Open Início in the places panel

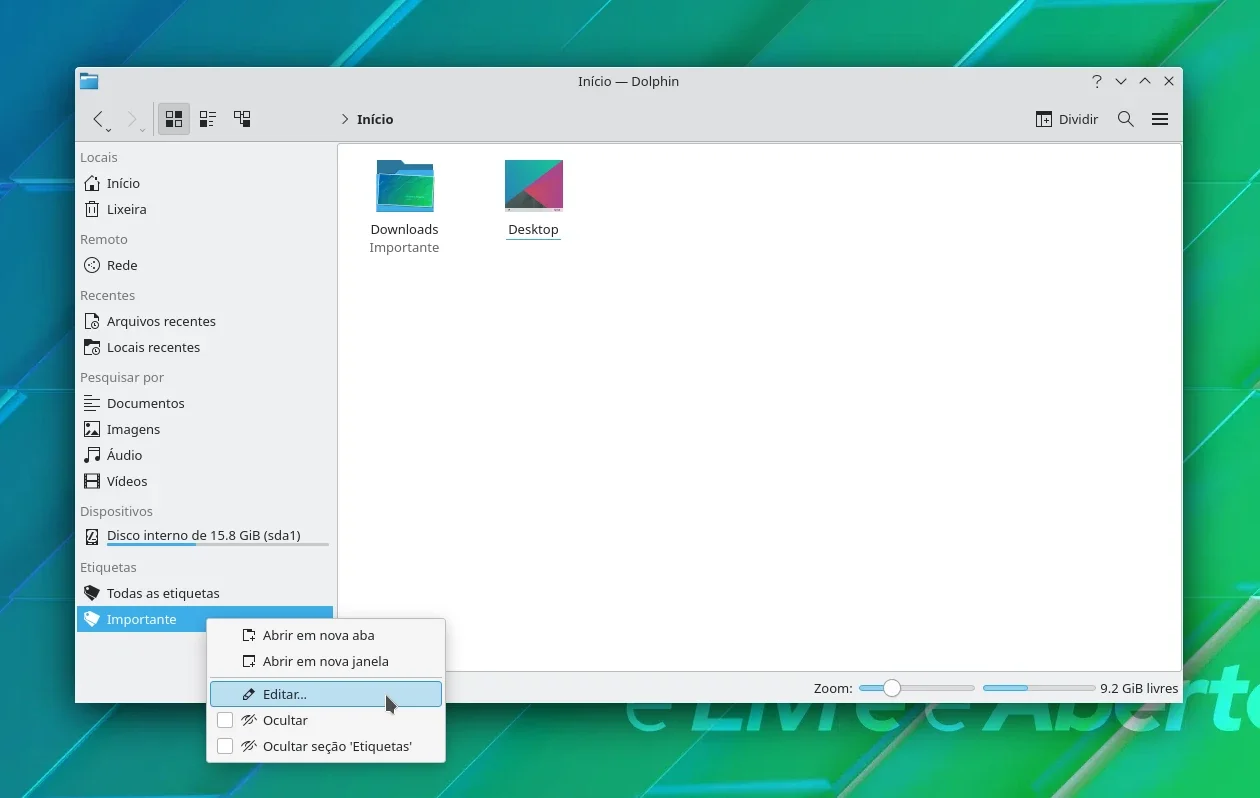205,183
